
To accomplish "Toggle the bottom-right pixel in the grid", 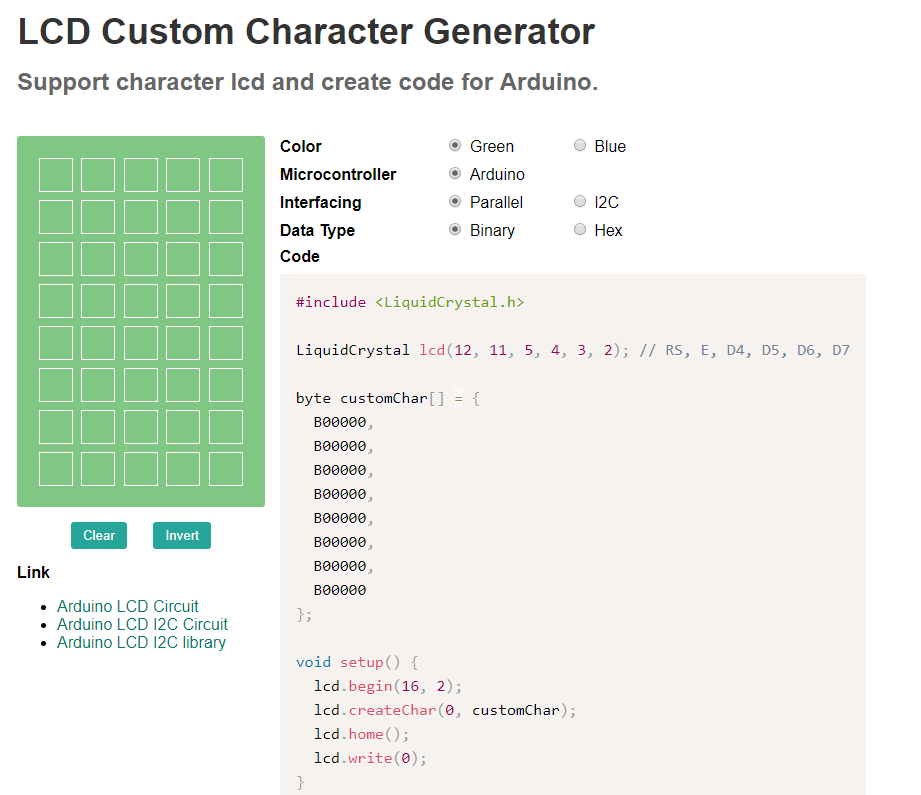I will [x=226, y=469].
